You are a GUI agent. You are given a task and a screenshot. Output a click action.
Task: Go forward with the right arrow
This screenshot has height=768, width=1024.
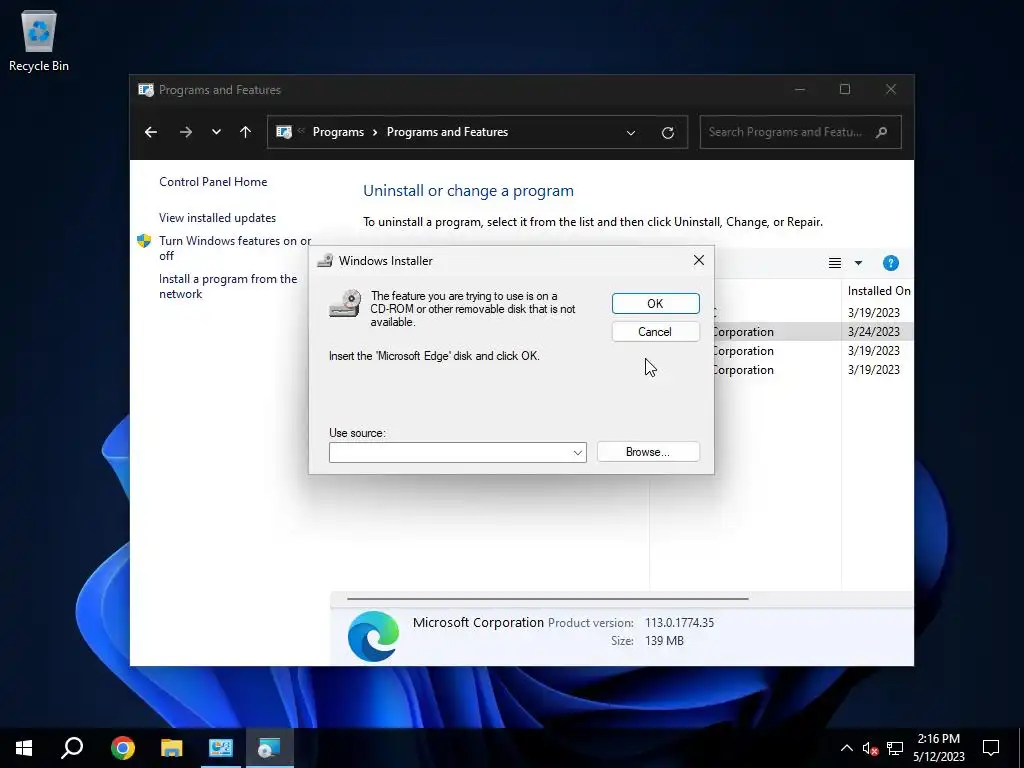click(186, 133)
